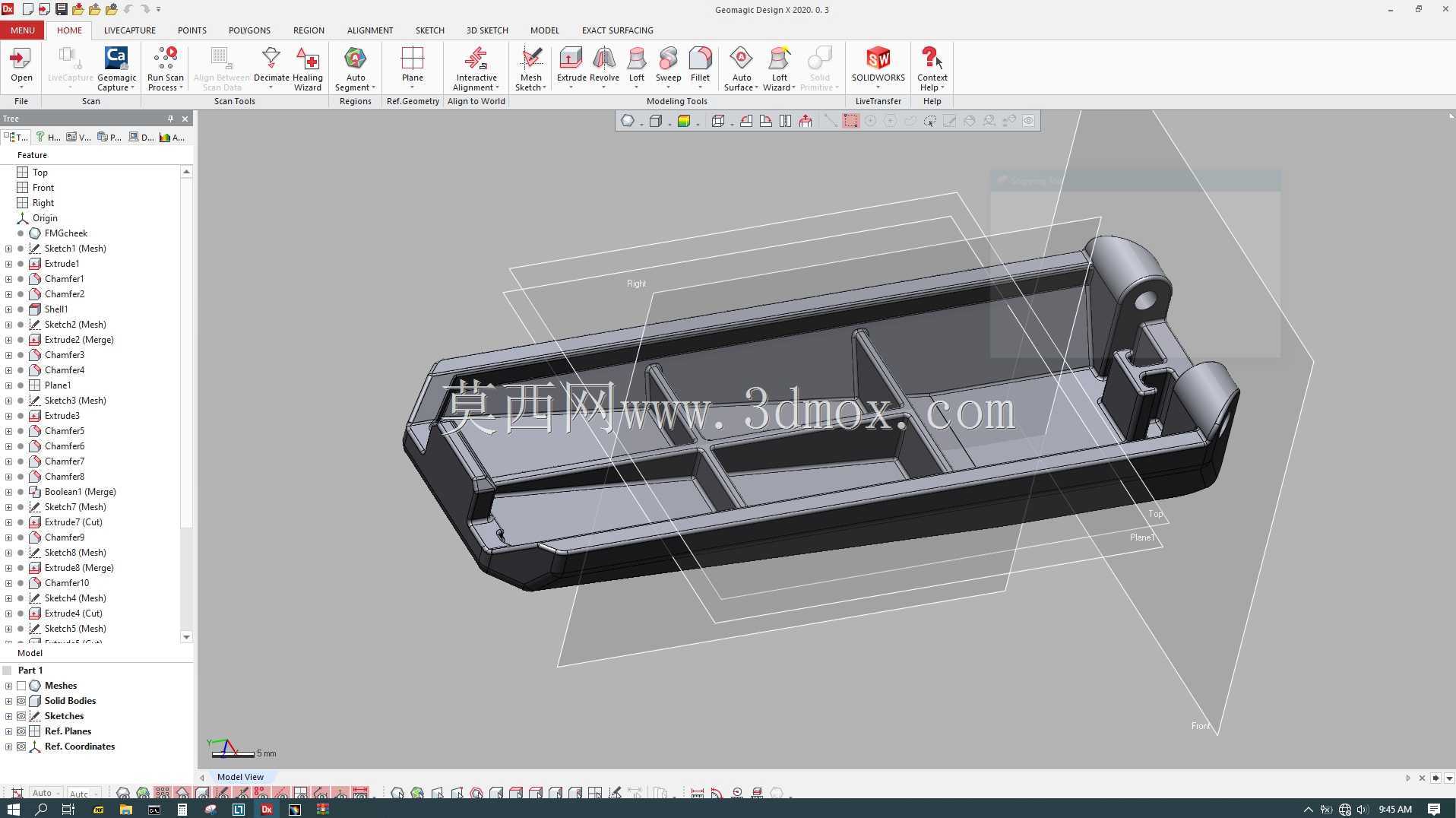Create a reference Plane

(413, 65)
